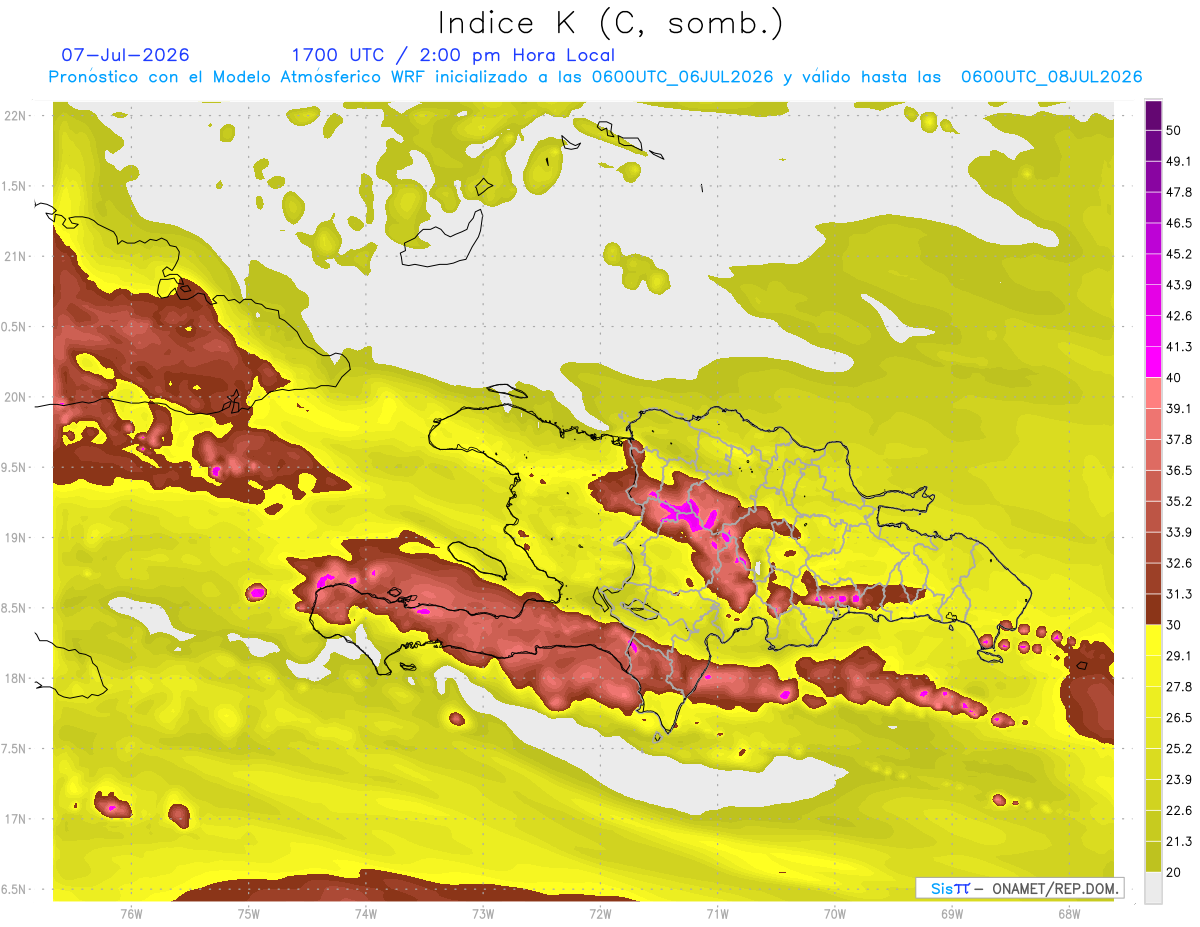The image size is (1200, 927).
Task: Select the salmon swatch between 39.1 and 40
Action: (x=1153, y=393)
